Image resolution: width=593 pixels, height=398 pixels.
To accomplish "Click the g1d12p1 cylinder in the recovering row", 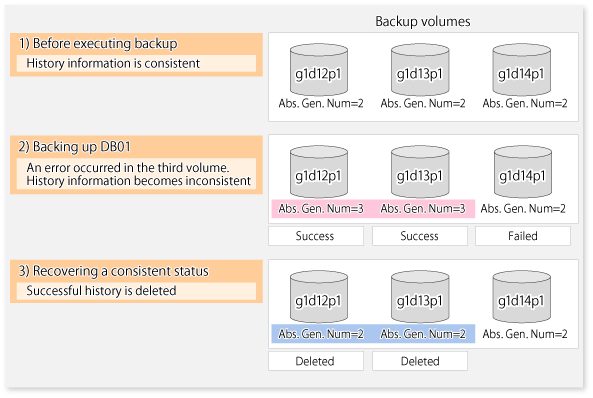I will click(319, 297).
